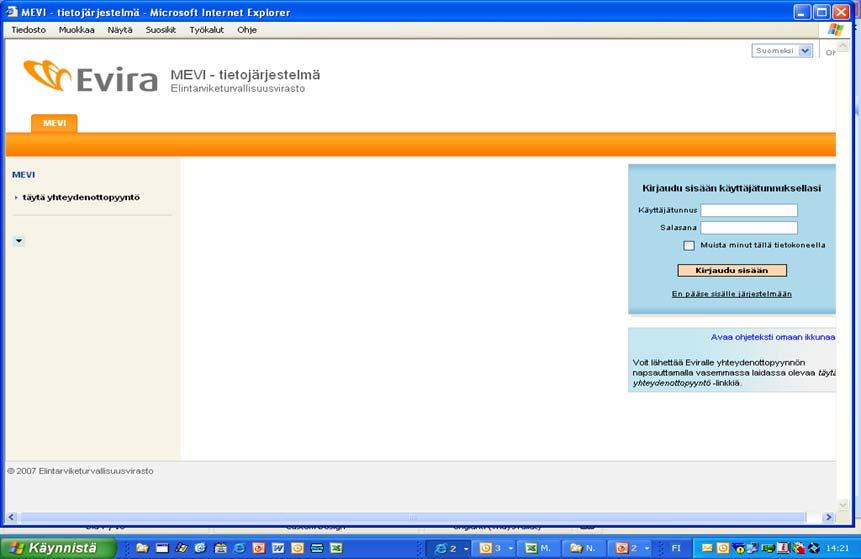Click the Käyttäjätunnus input field

pos(749,210)
